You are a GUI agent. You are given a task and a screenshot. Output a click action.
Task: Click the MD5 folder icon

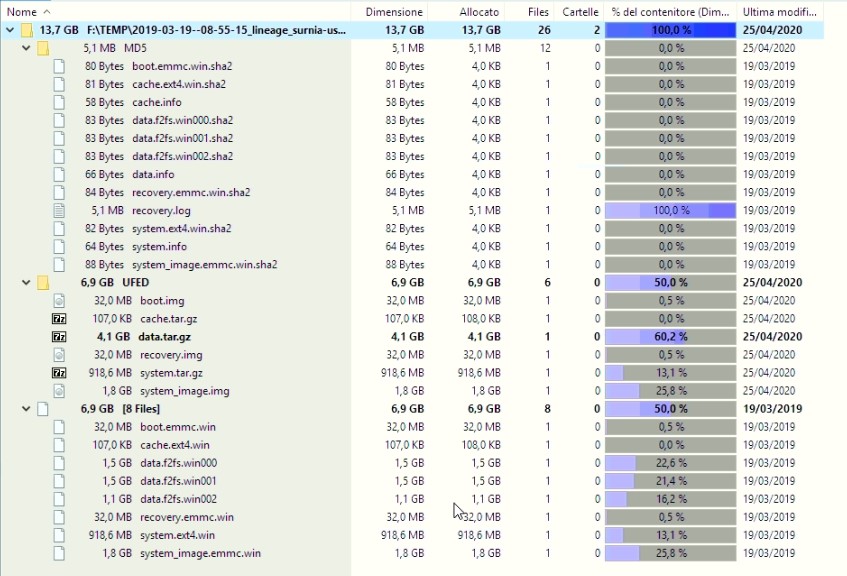point(43,48)
